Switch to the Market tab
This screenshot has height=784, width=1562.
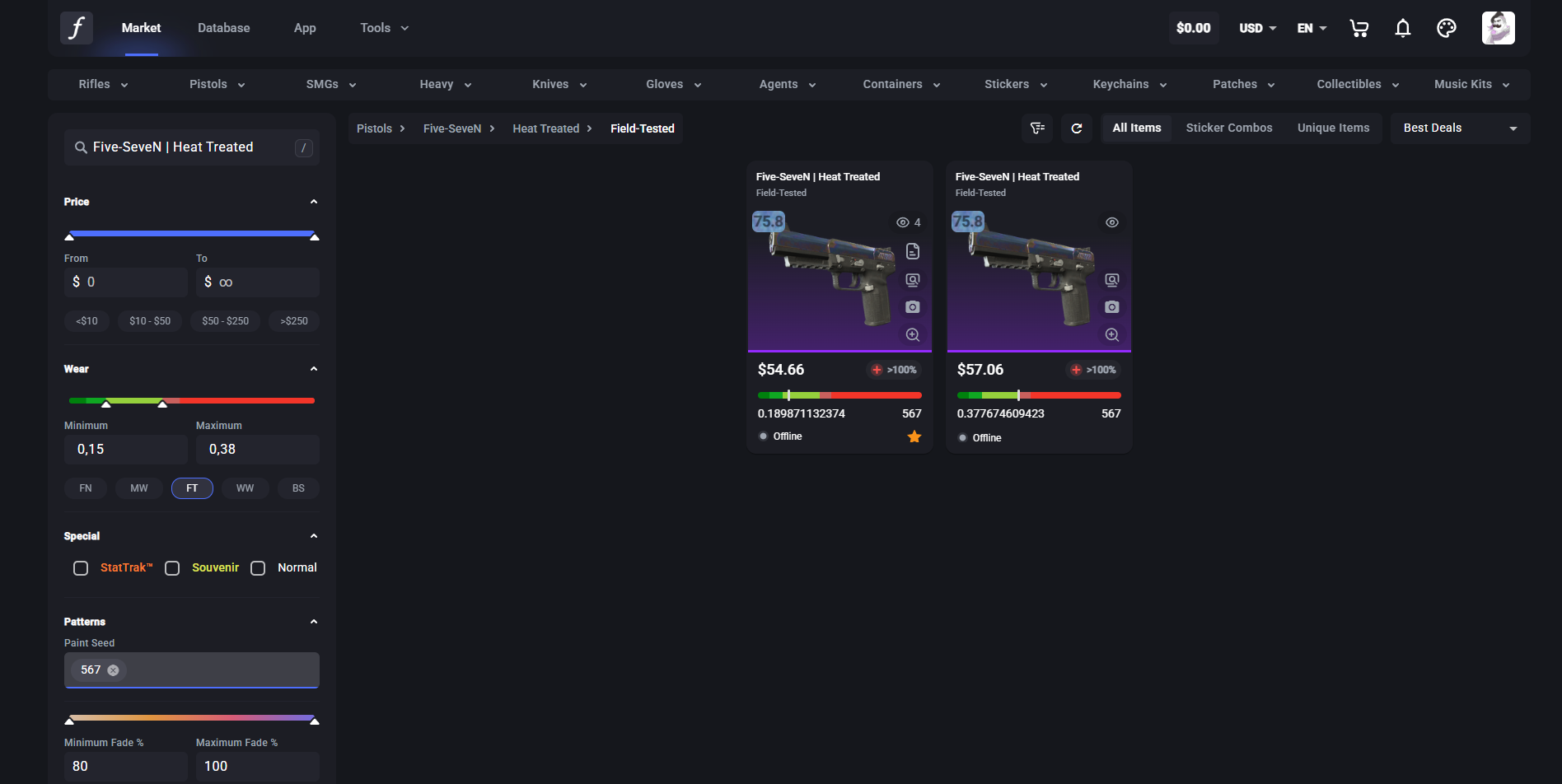(x=141, y=28)
